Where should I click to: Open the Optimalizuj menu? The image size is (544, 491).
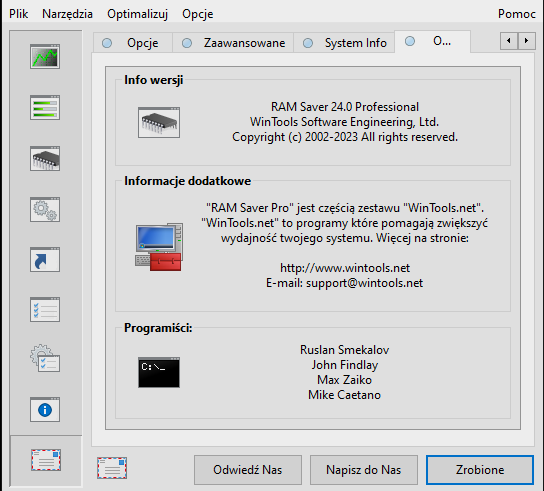pos(137,14)
